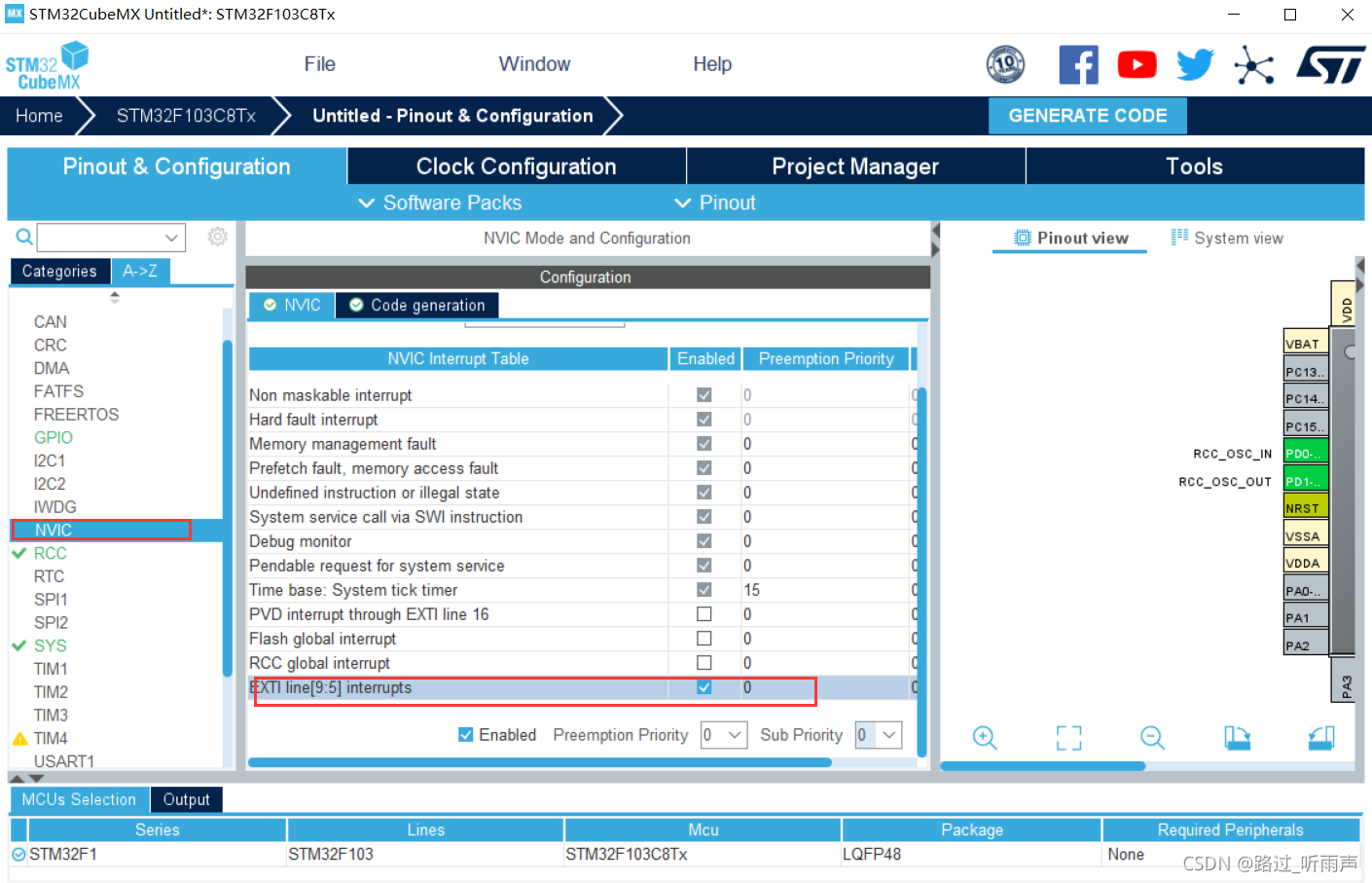Zoom in on the pinout view
The image size is (1372, 883).
(x=985, y=738)
